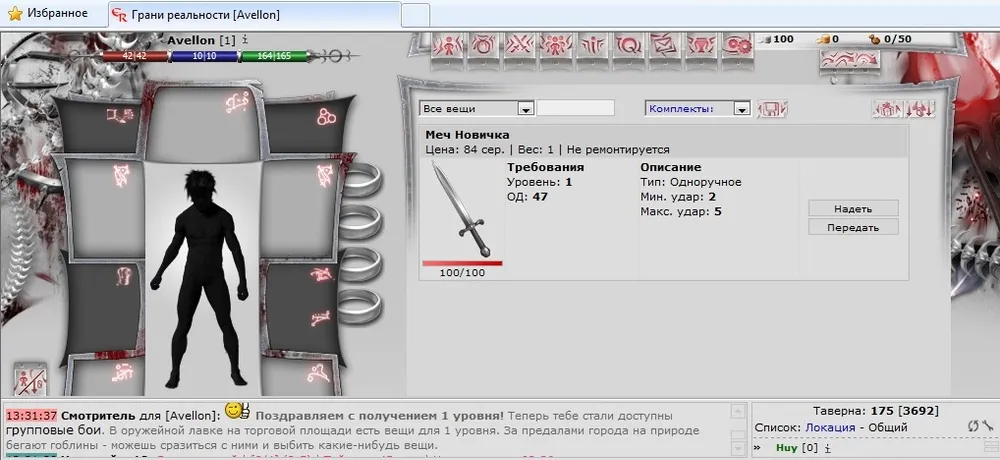Click the gift box icon above item list
Viewport: 1000px width, 460px height.
pos(887,108)
